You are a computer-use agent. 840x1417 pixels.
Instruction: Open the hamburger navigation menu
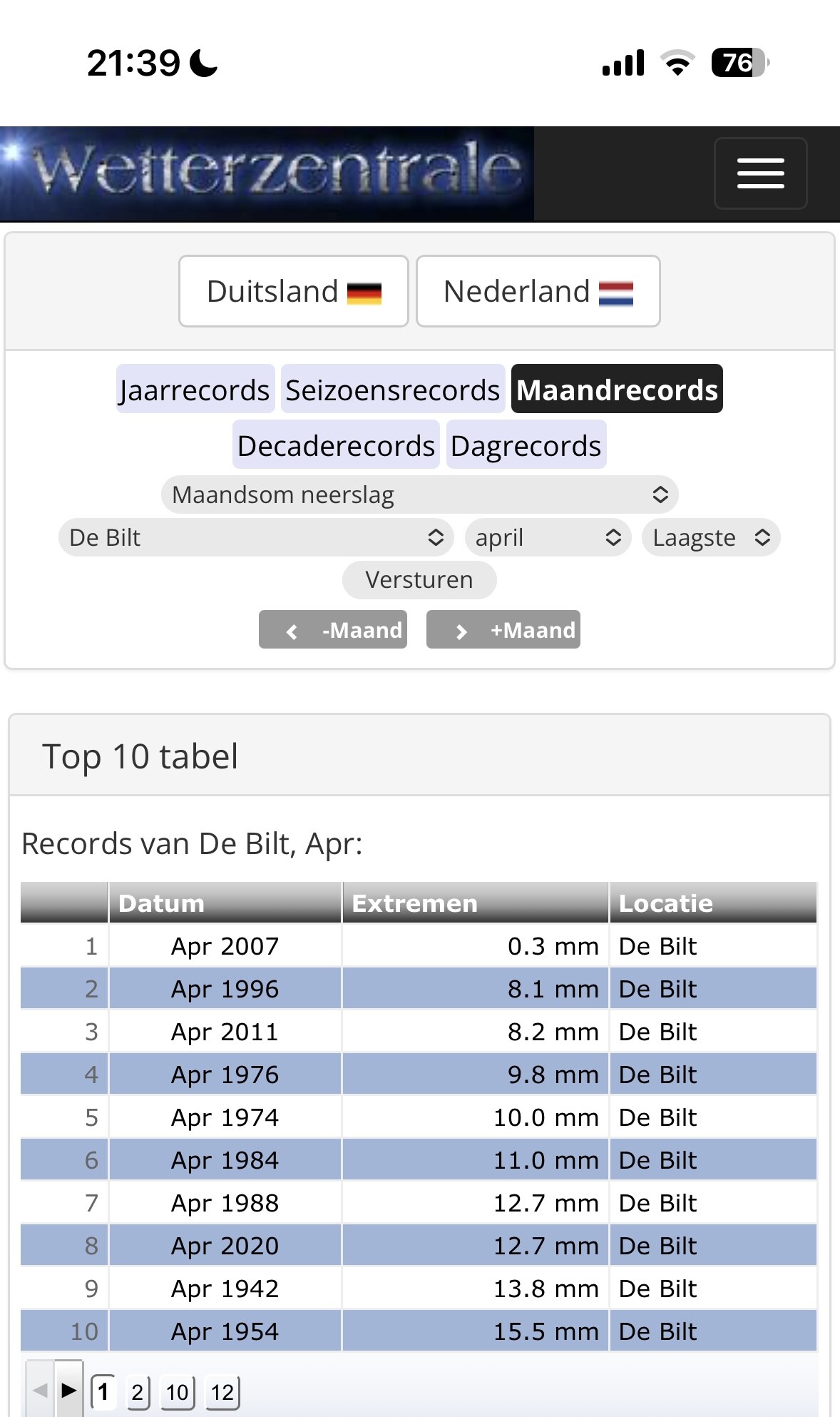pos(760,173)
